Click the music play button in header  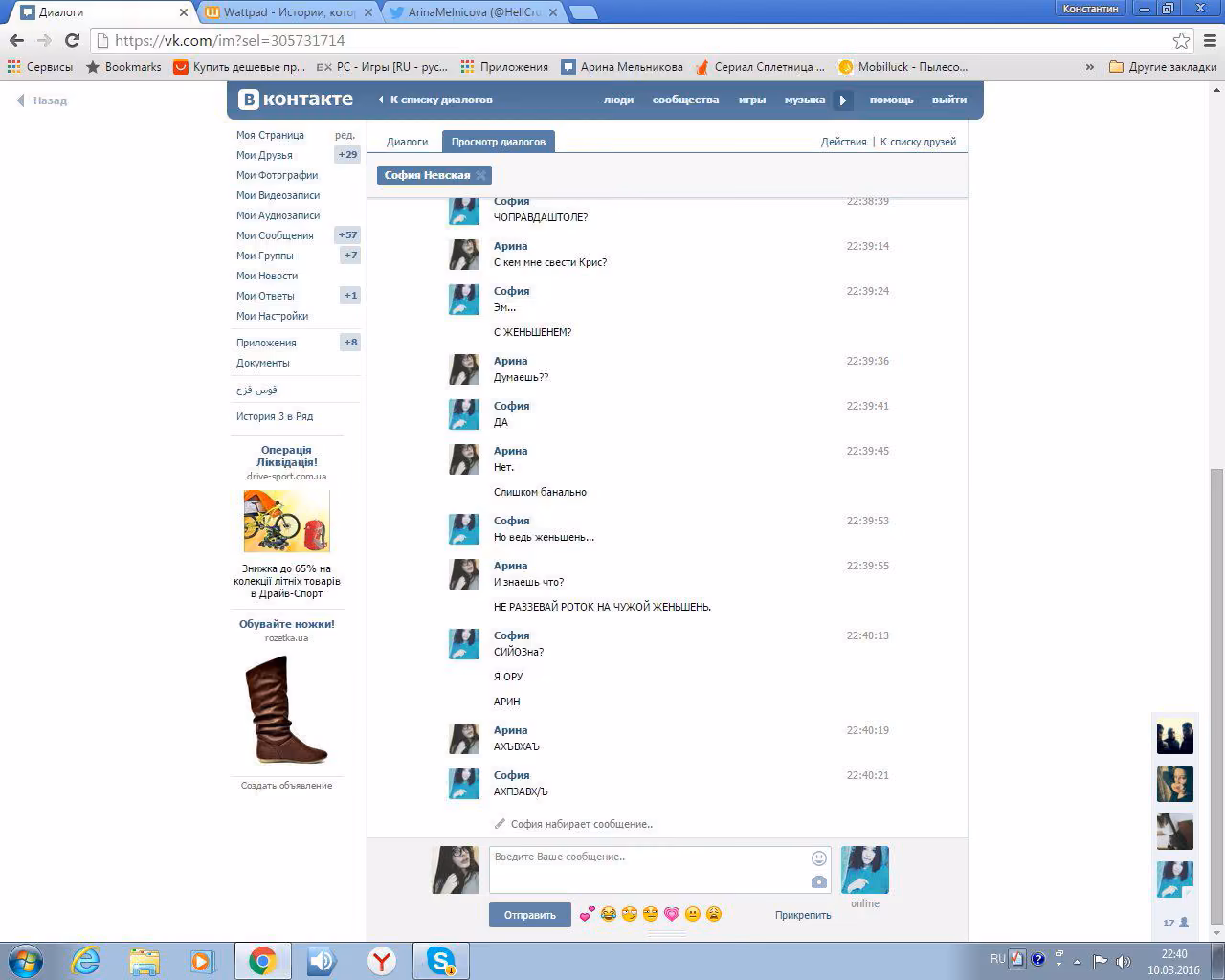pos(843,100)
